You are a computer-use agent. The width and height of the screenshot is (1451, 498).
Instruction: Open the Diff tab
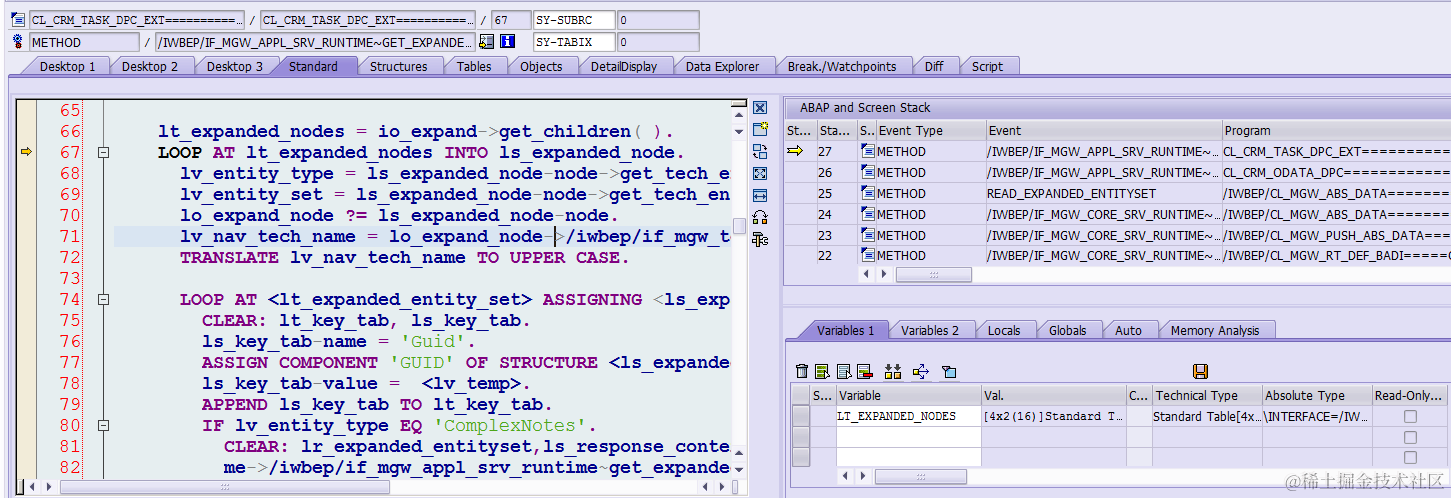tap(934, 66)
